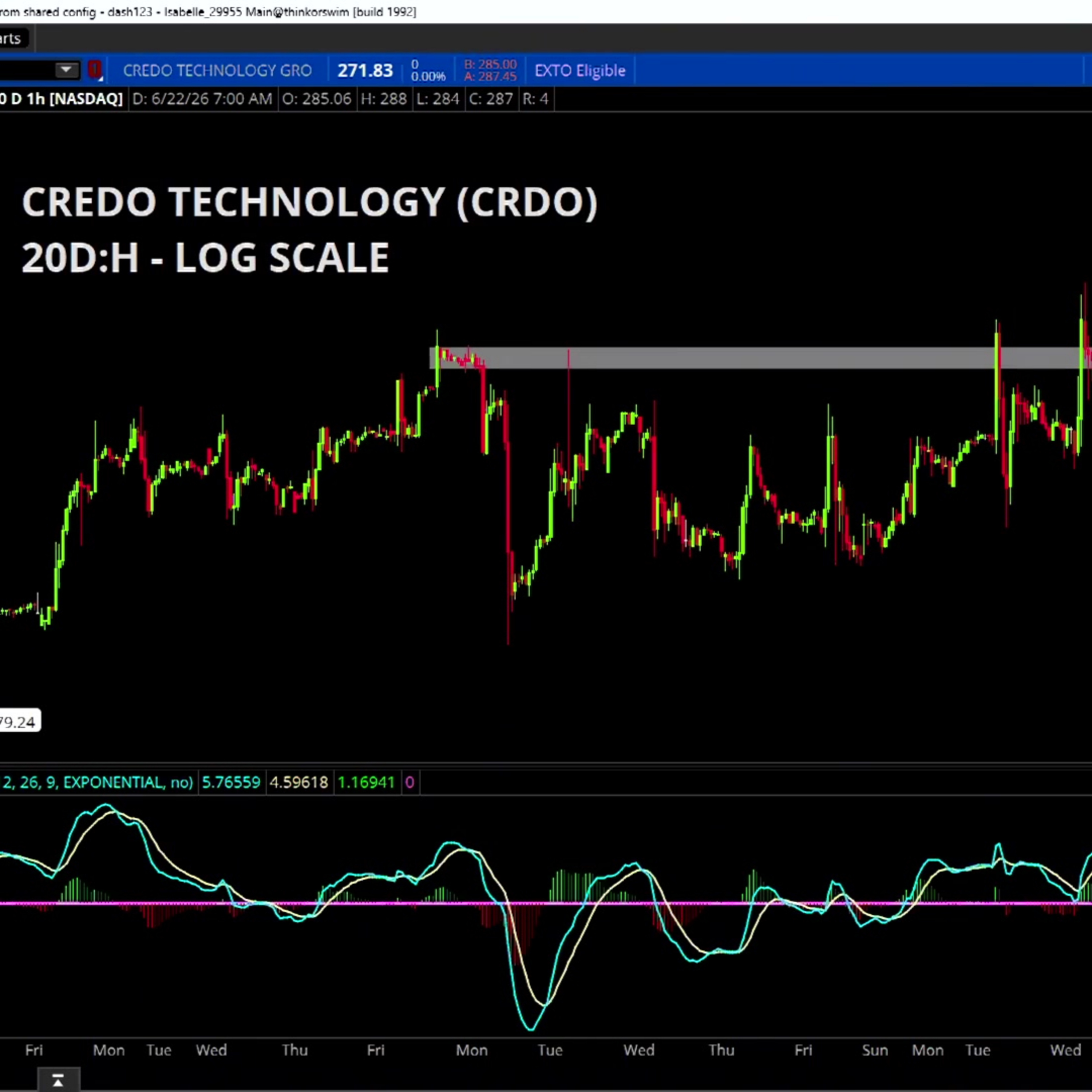
Task: Click the date readout D: 6/22/26 7:00 AM
Action: tap(202, 99)
